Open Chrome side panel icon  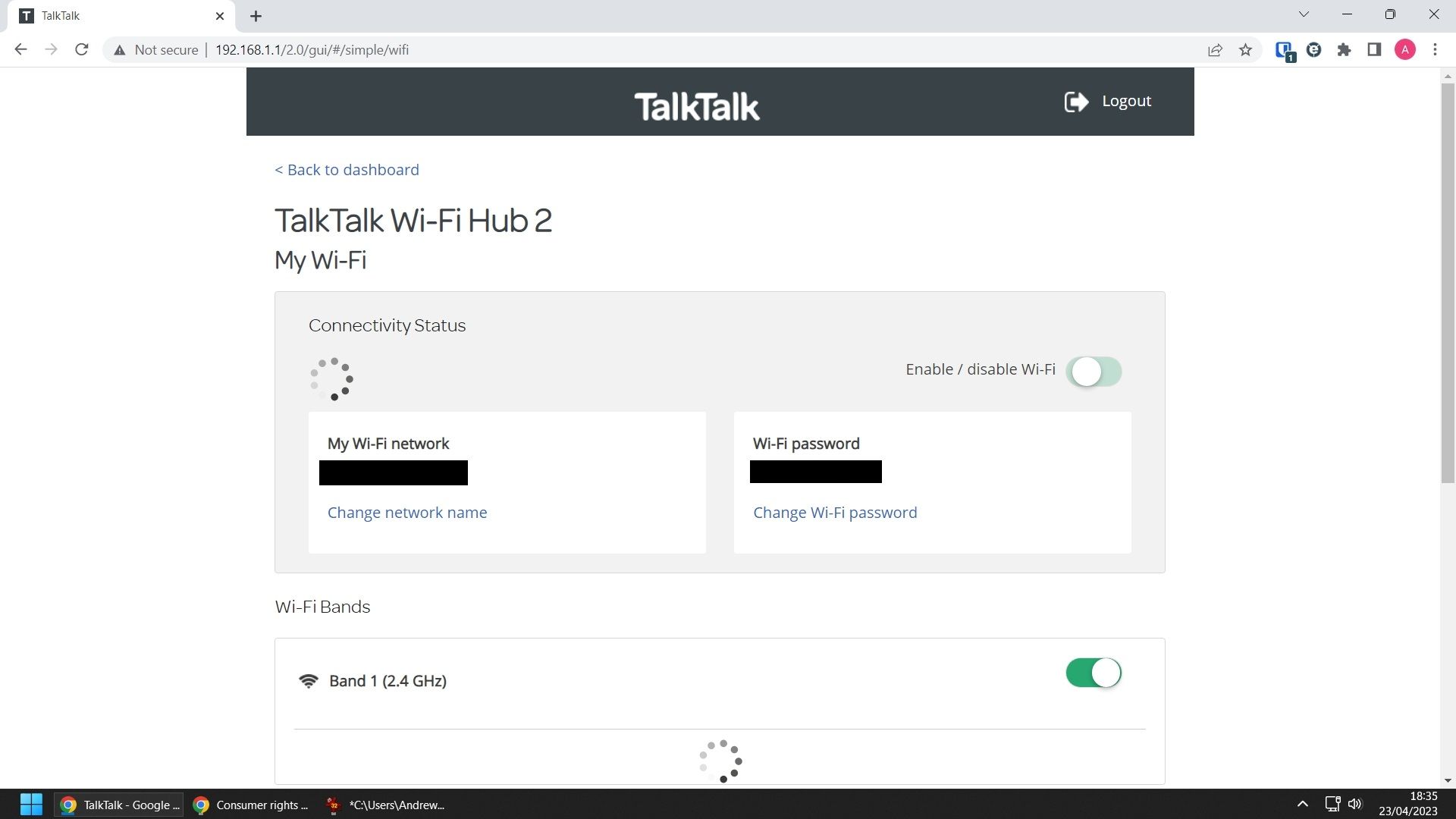(1374, 50)
